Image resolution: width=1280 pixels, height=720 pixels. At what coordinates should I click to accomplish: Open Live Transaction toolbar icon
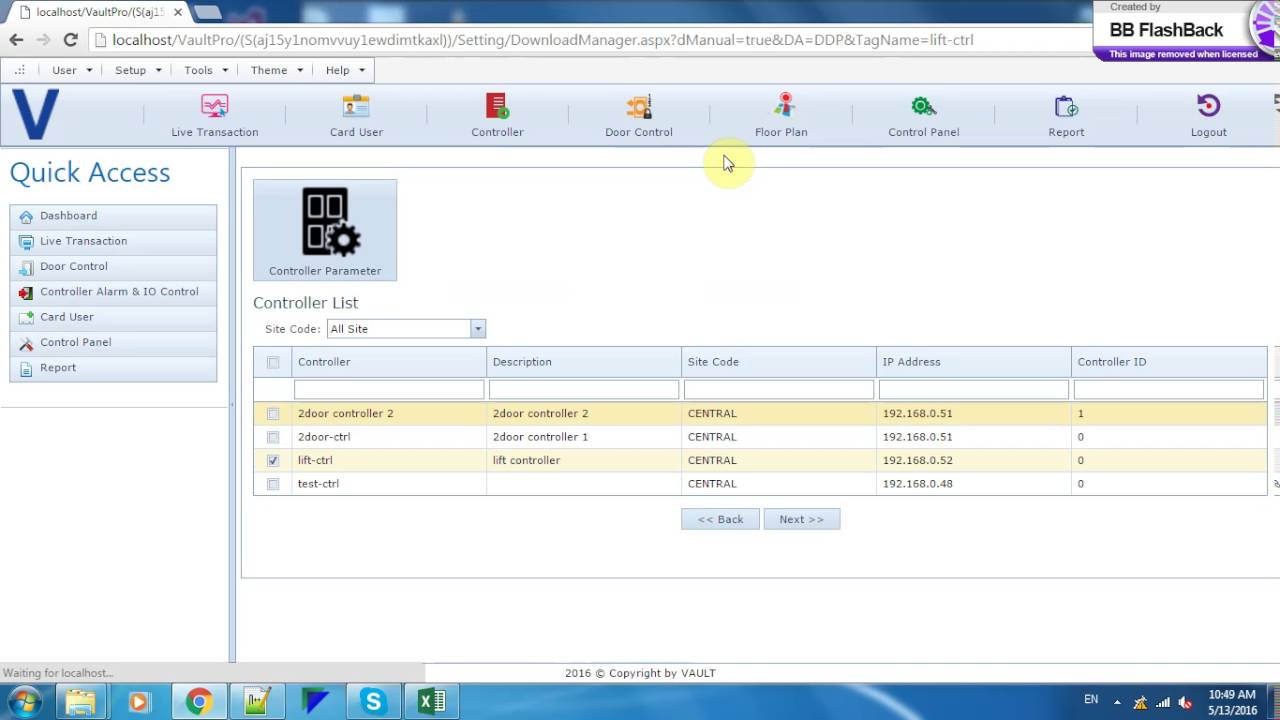pos(214,115)
